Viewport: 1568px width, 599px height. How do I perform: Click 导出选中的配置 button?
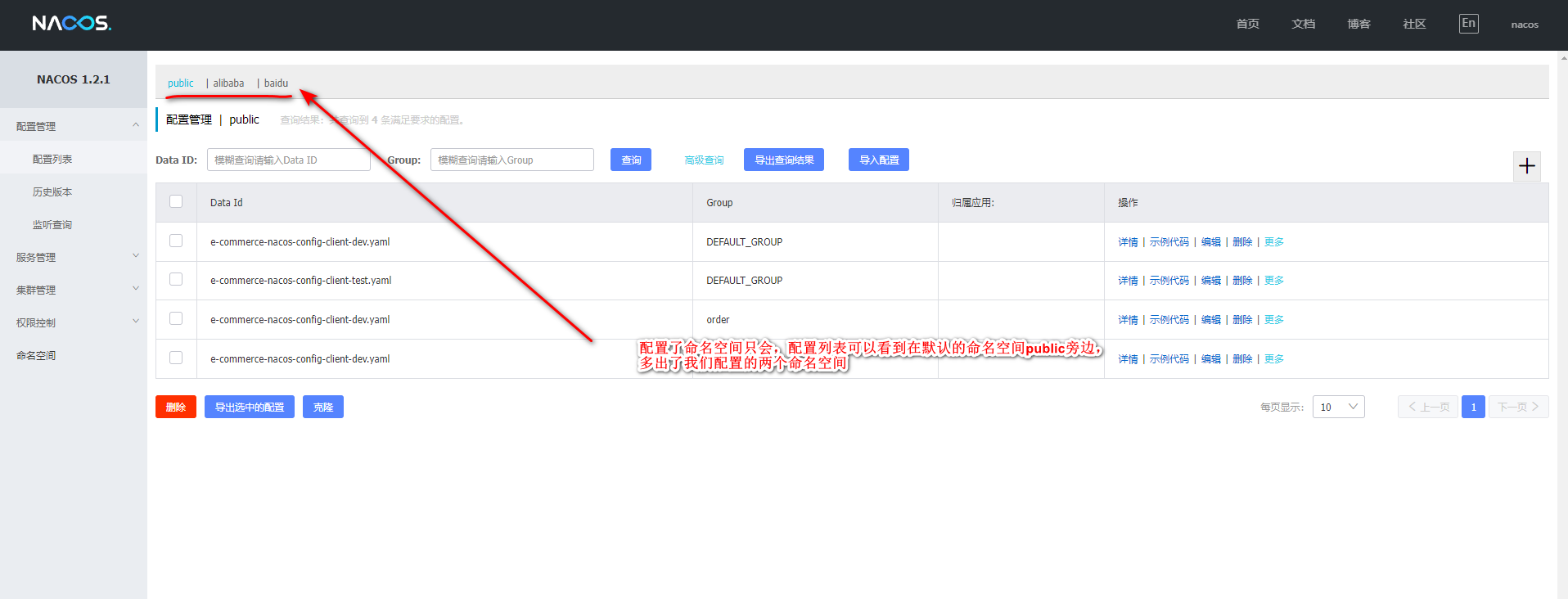coord(250,407)
